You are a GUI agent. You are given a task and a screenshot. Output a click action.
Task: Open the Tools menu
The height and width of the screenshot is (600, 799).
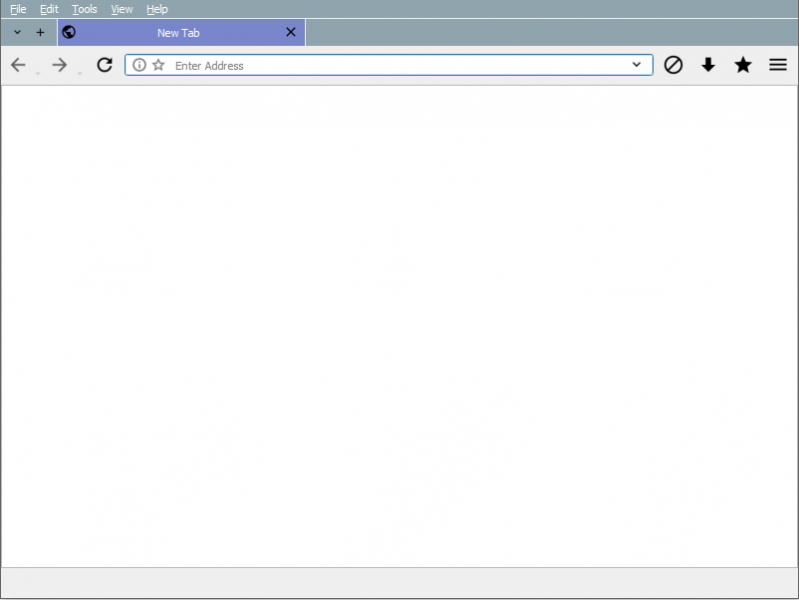pyautogui.click(x=85, y=9)
